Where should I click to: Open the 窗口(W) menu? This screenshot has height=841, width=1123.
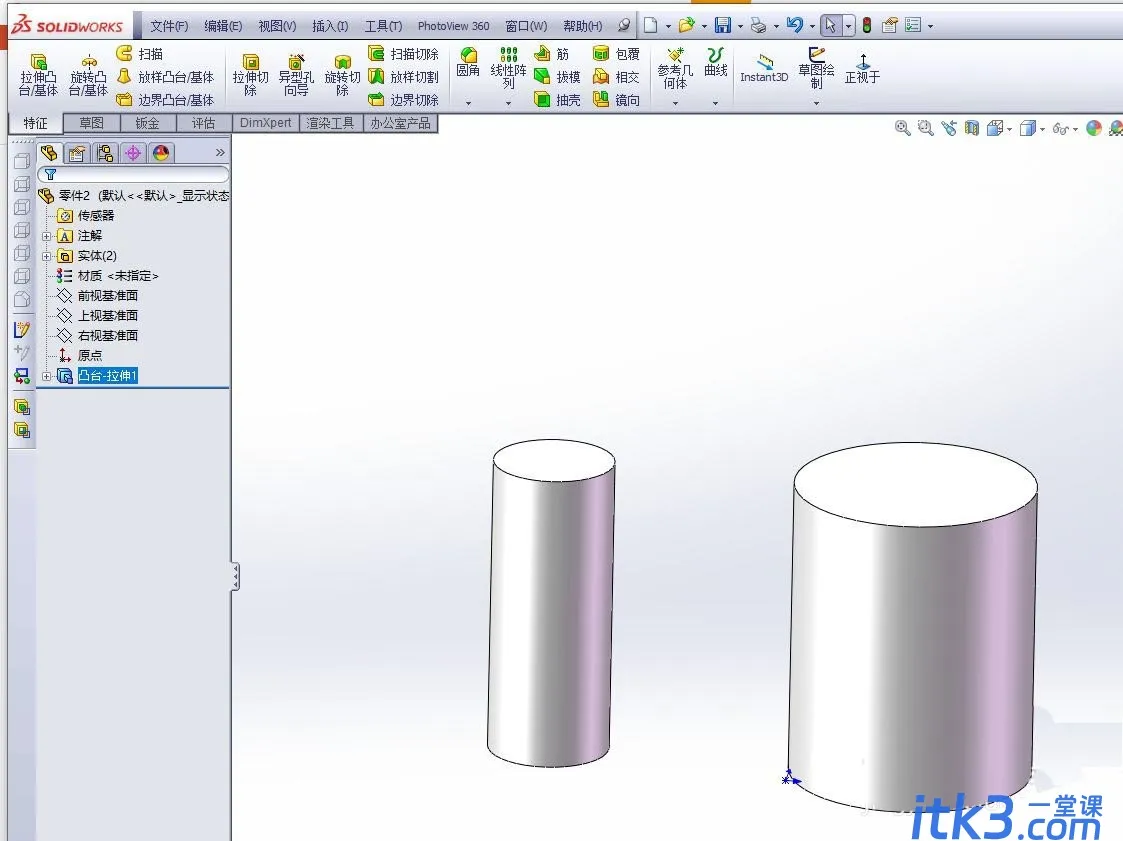tap(526, 26)
